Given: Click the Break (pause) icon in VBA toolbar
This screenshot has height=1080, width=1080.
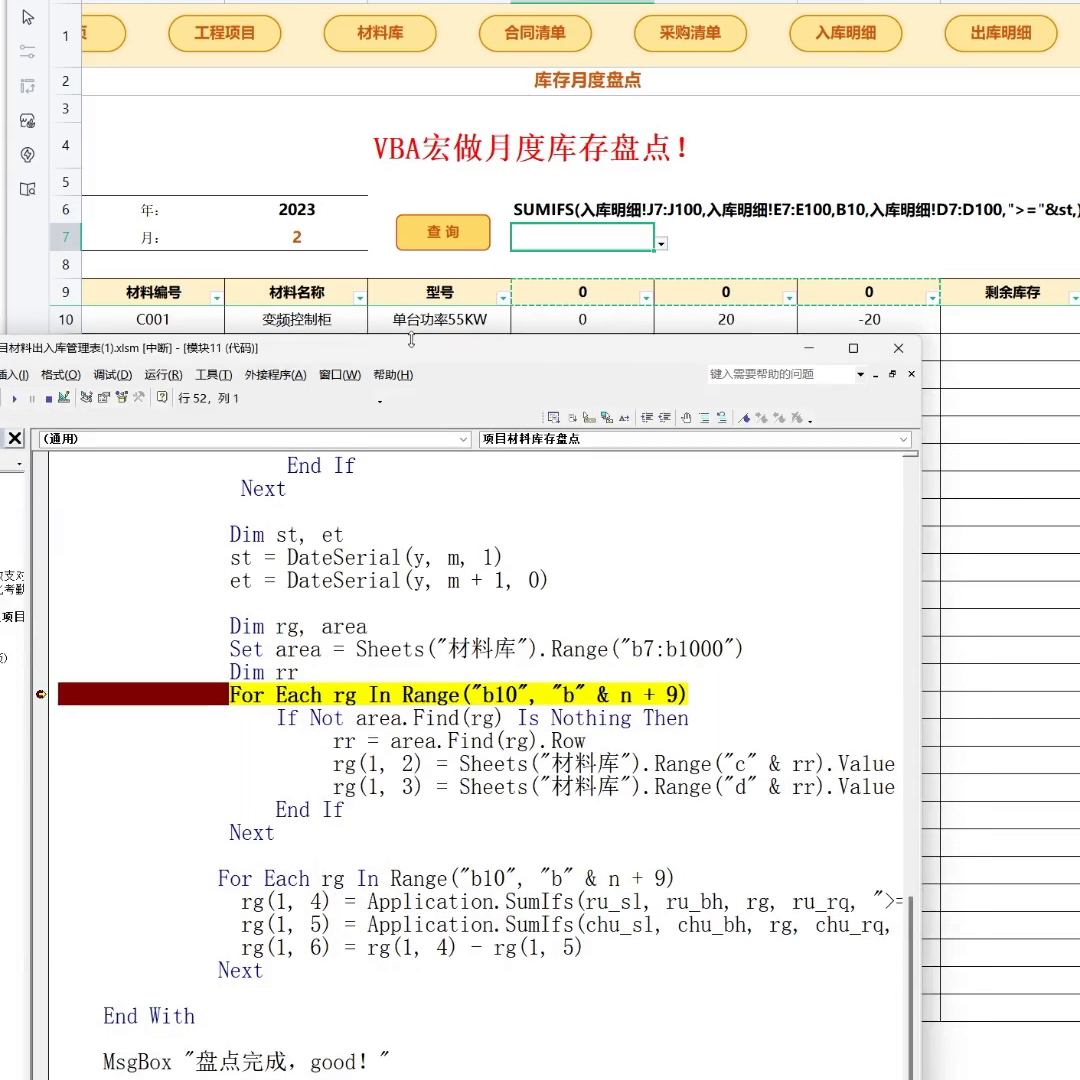Looking at the screenshot, I should point(32,398).
